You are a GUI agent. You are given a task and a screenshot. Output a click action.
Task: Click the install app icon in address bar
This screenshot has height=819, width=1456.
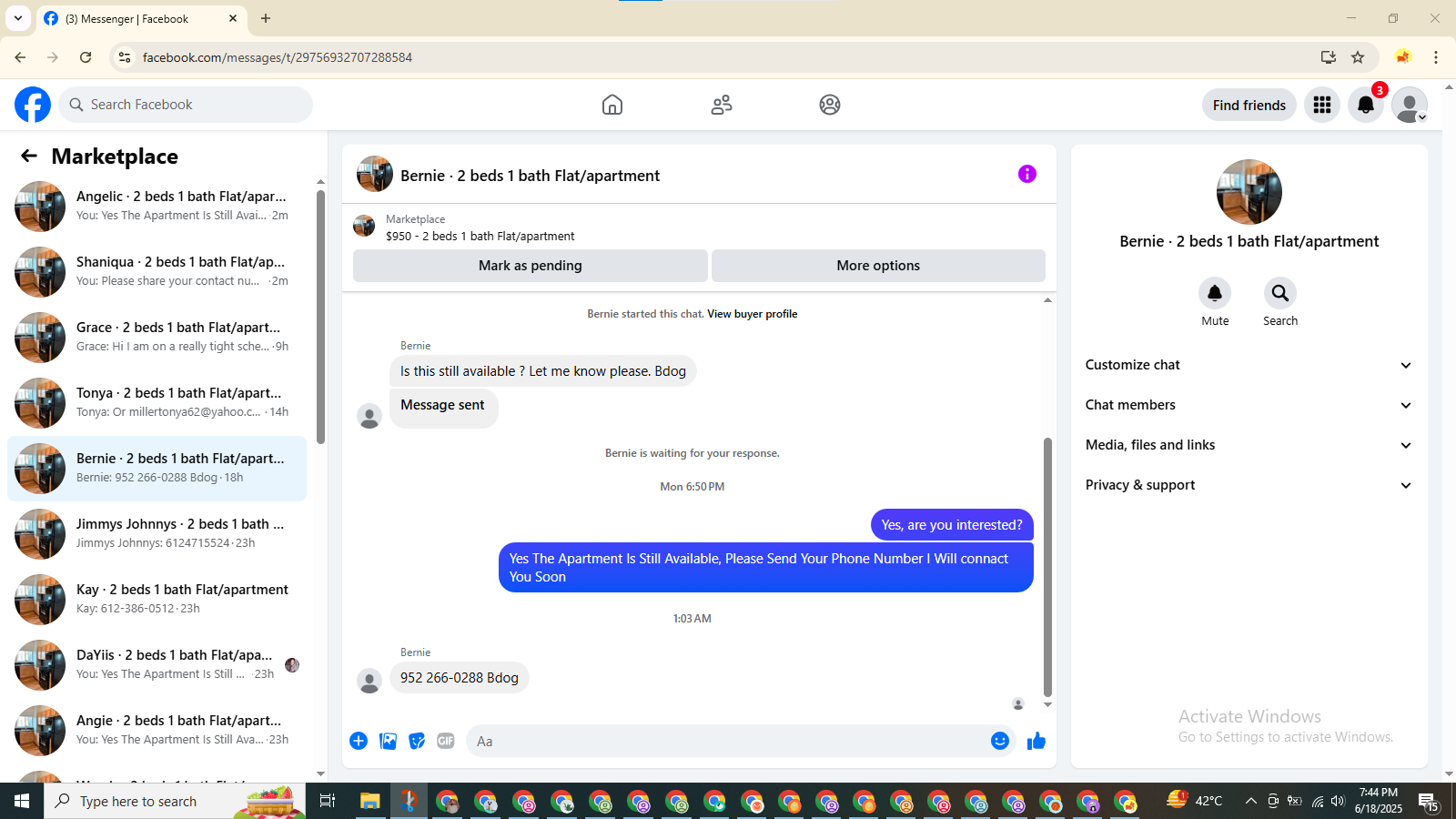click(1329, 57)
